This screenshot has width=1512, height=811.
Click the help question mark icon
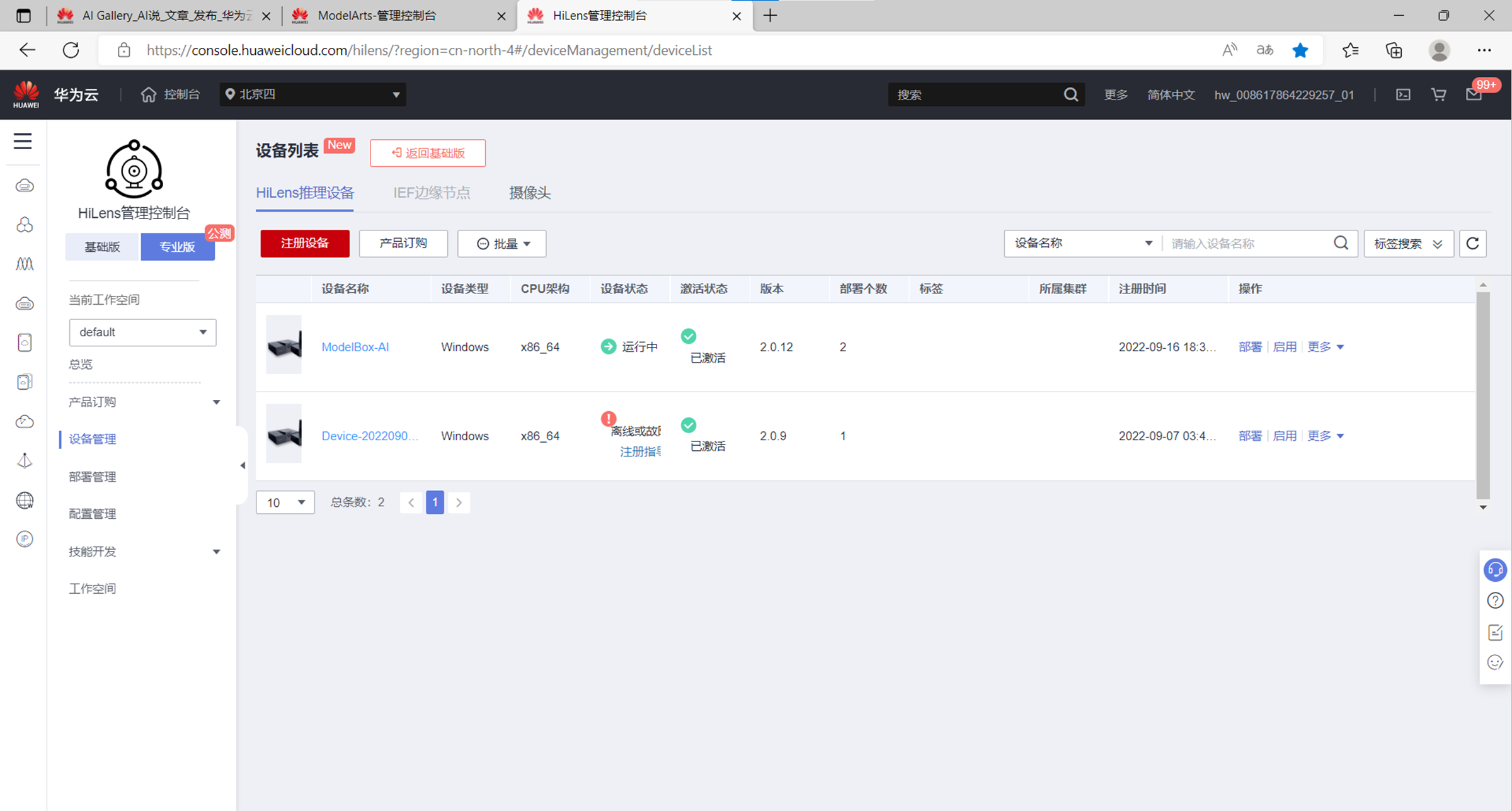tap(1495, 601)
